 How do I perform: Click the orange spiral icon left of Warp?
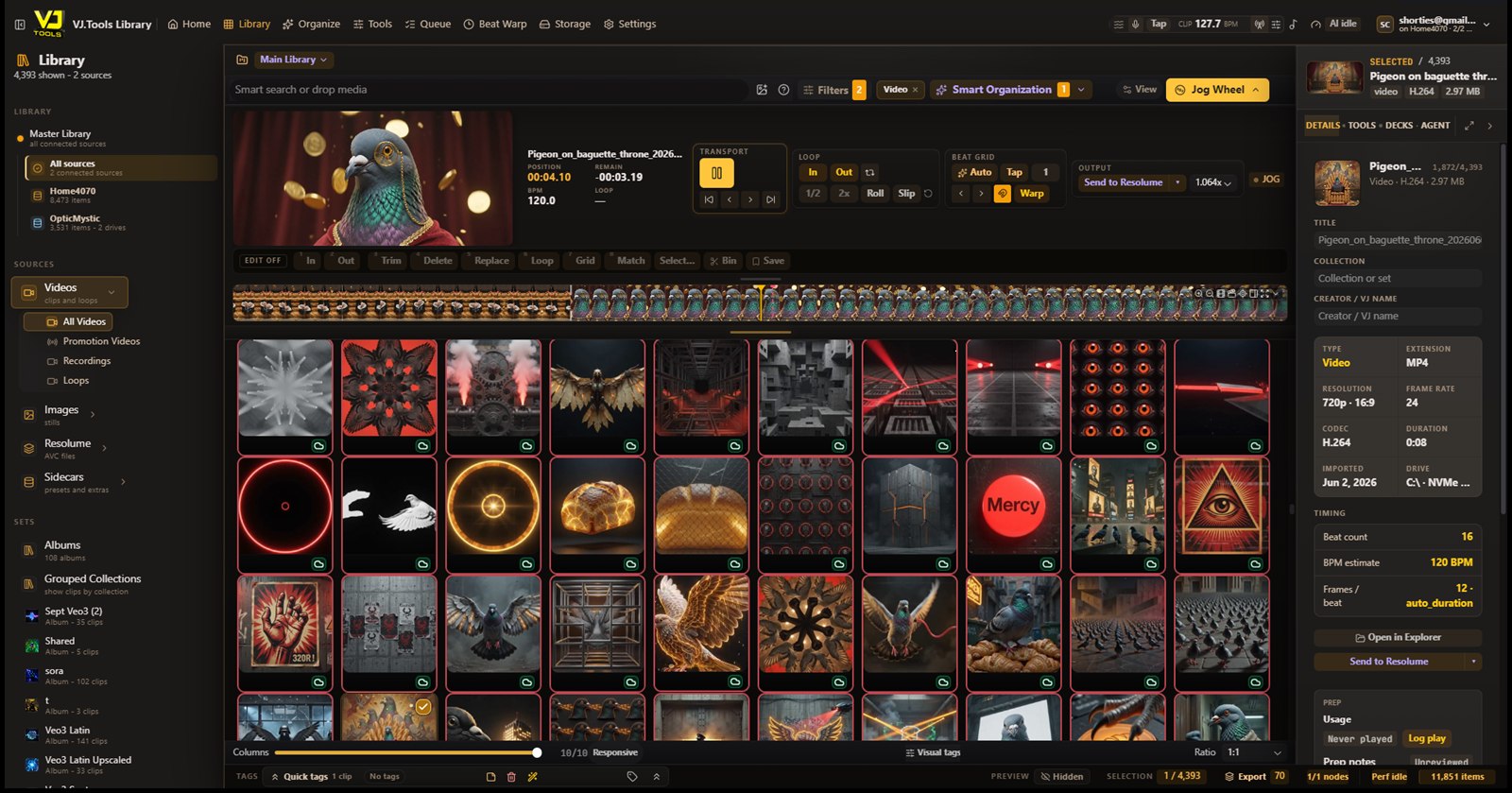point(1003,193)
